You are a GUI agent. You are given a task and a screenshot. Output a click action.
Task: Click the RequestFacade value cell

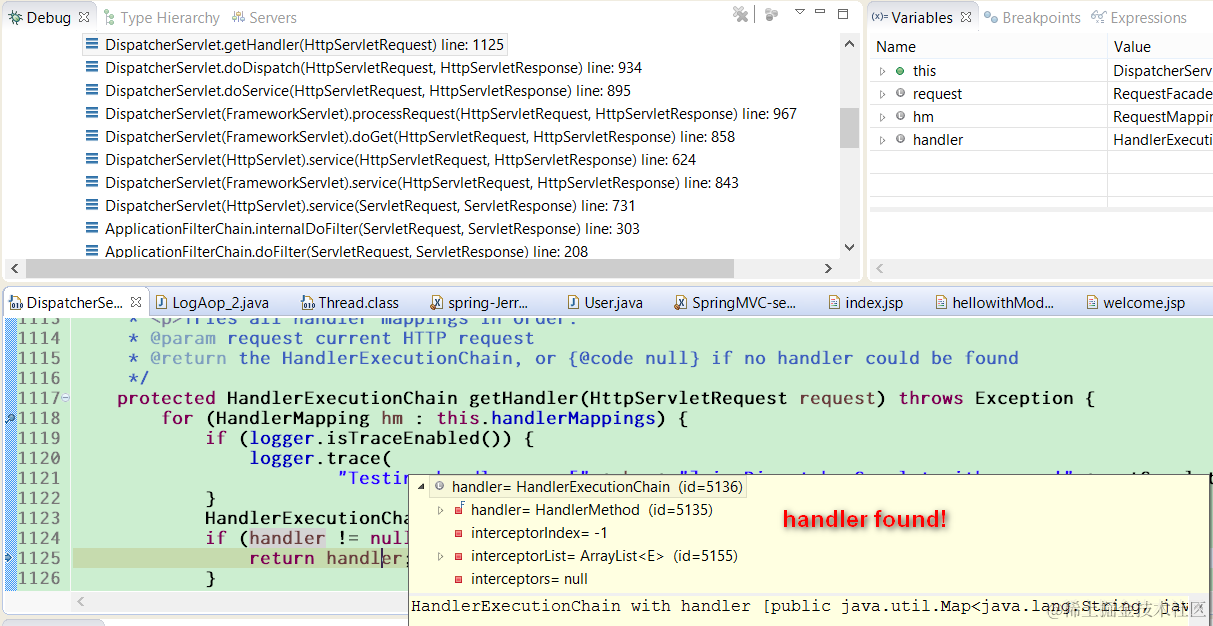(1162, 94)
